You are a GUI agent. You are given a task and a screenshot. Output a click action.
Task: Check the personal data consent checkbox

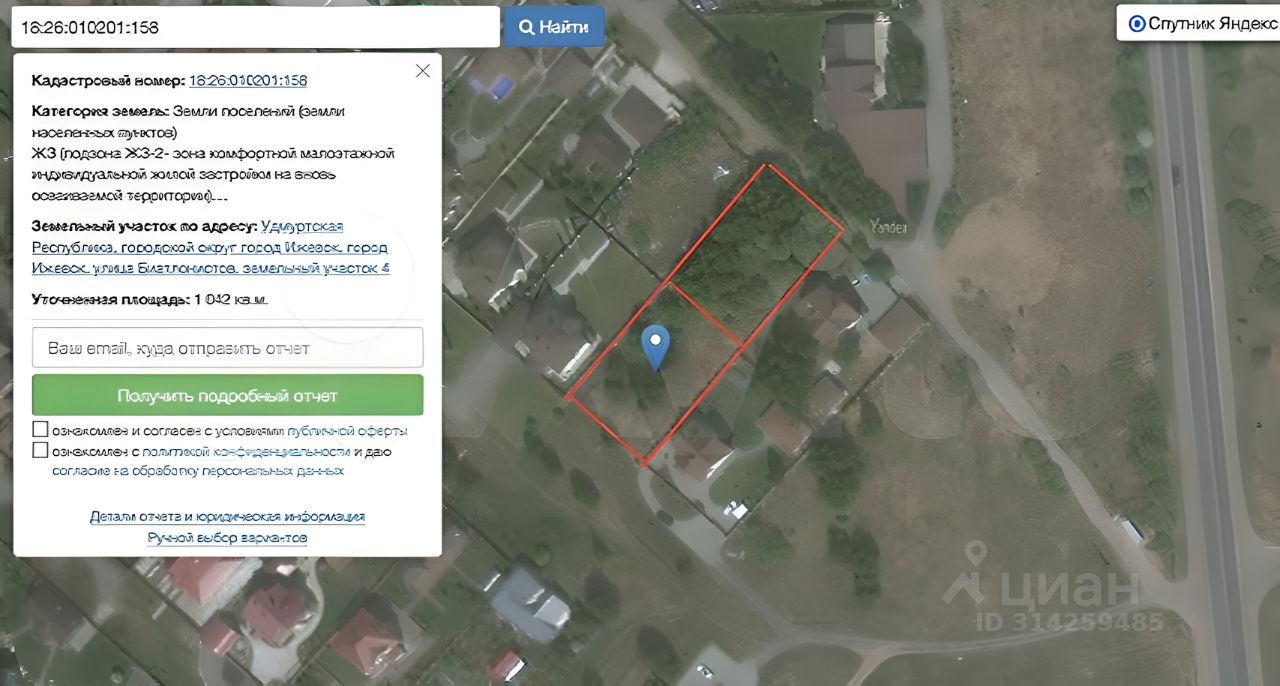pyautogui.click(x=40, y=451)
